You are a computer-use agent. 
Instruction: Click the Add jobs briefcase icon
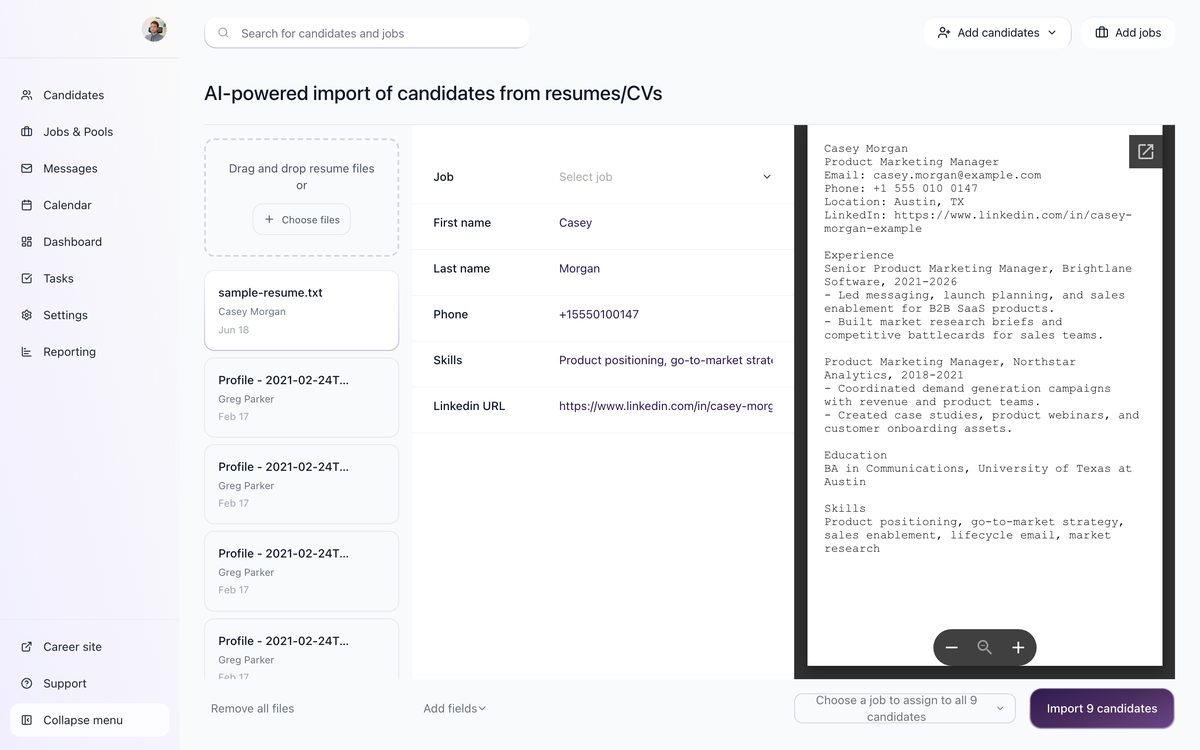[1101, 33]
